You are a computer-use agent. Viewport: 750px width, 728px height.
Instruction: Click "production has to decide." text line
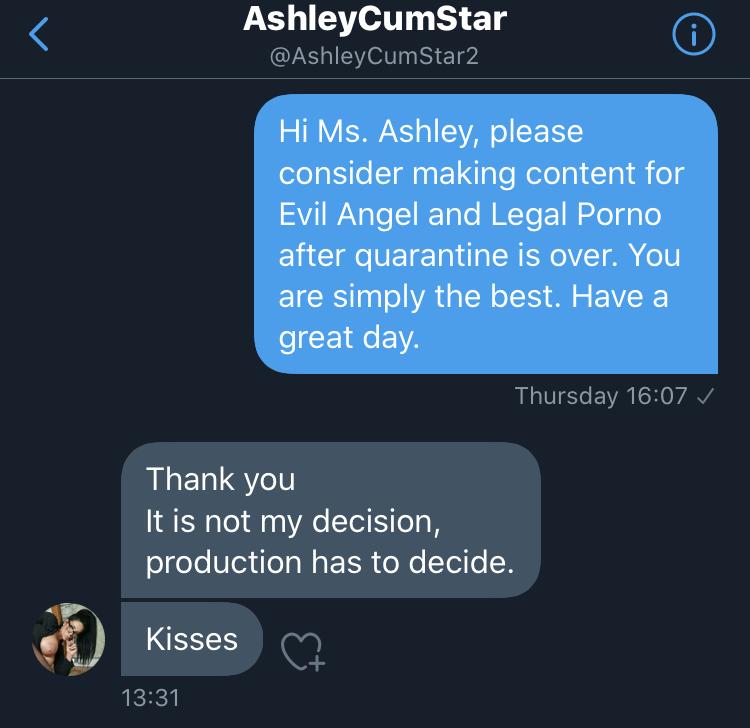click(330, 563)
